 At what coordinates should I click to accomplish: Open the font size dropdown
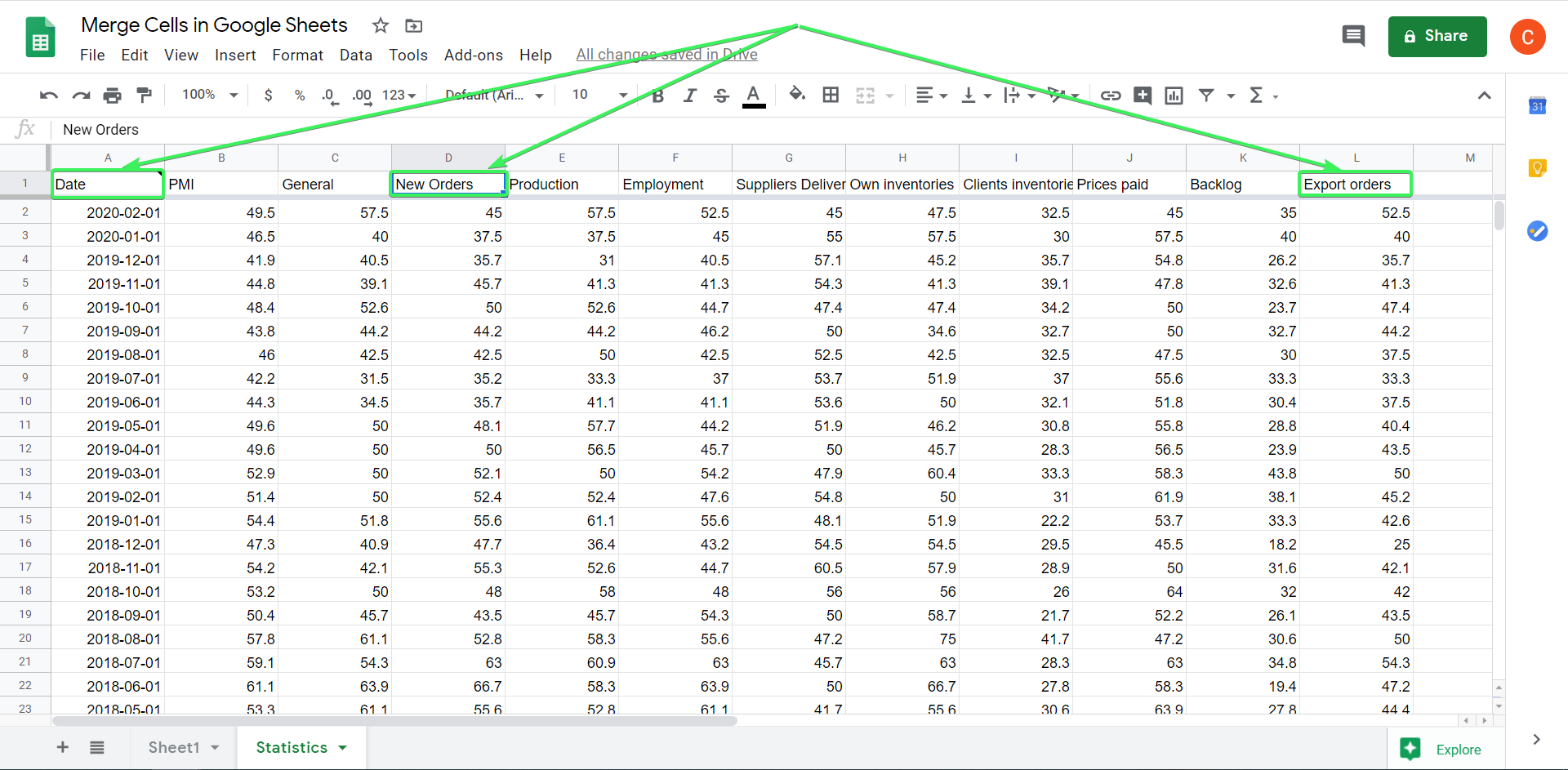pyautogui.click(x=597, y=95)
